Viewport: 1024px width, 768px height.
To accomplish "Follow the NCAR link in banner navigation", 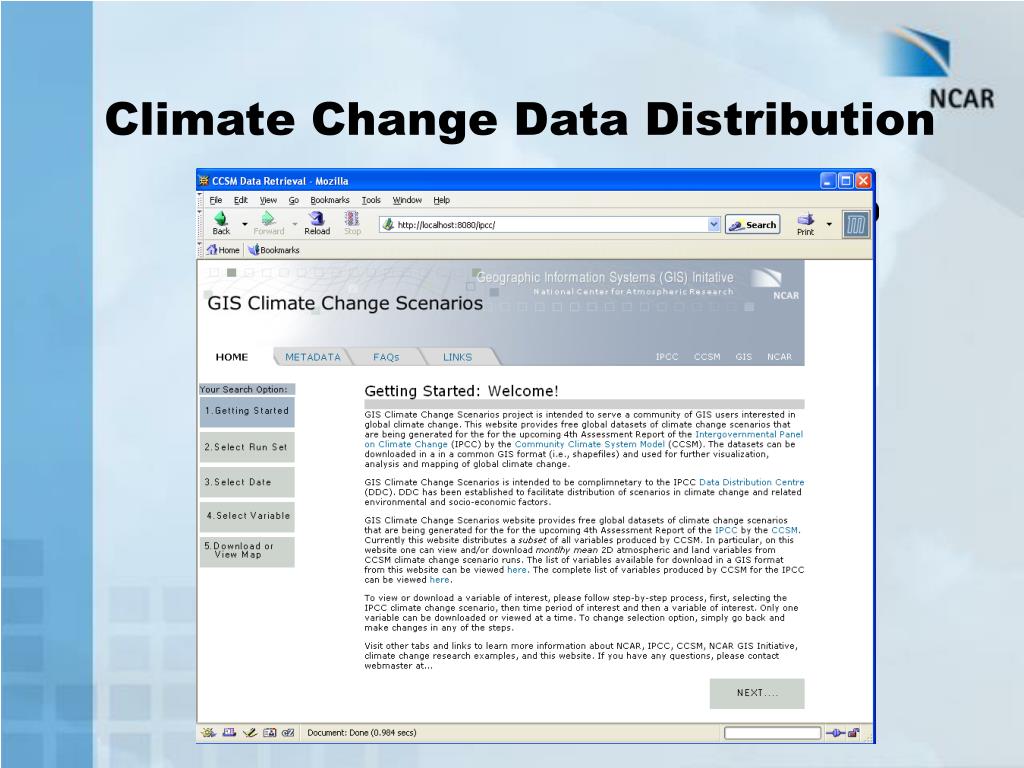I will tap(779, 357).
